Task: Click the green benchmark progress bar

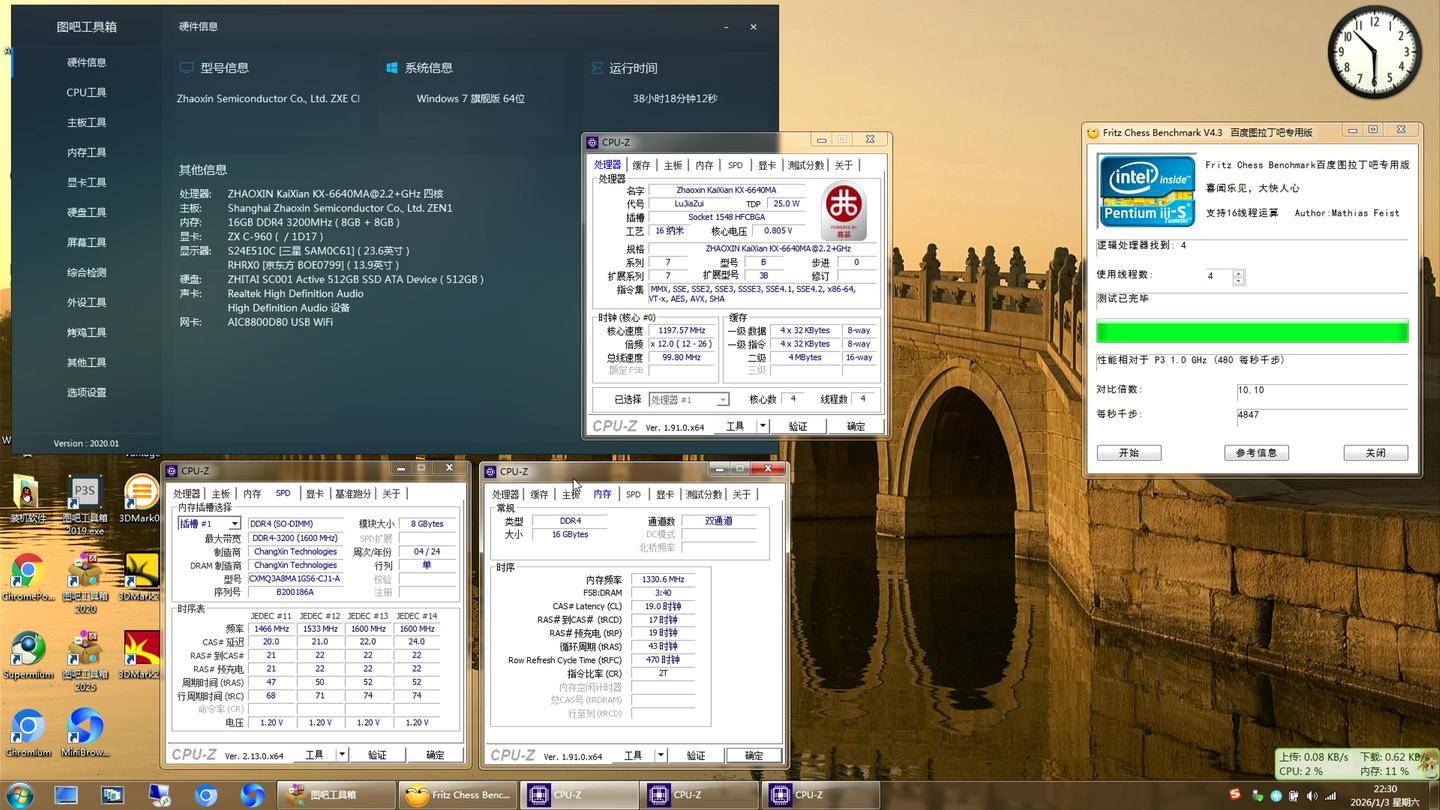Action: pos(1252,332)
